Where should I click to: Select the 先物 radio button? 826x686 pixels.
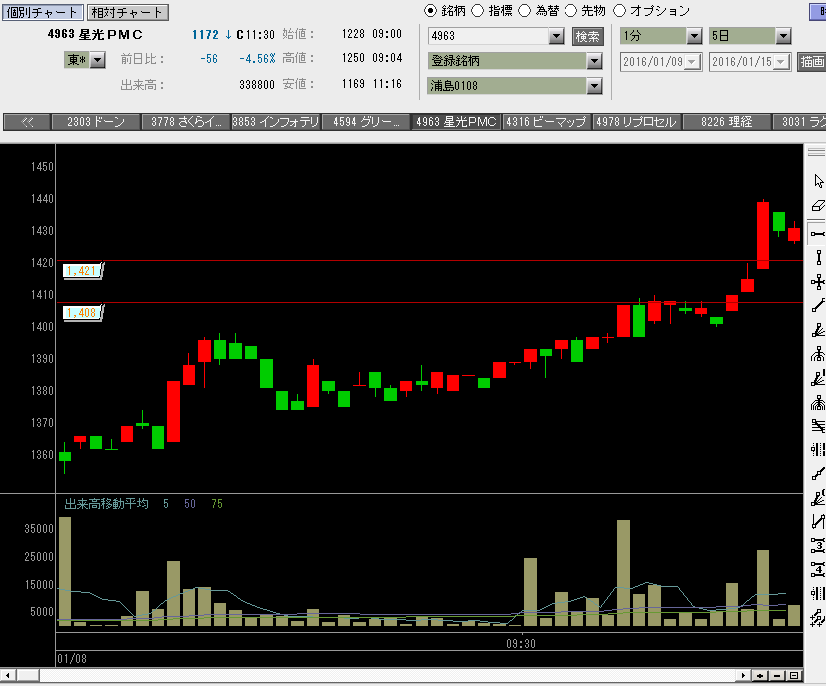click(571, 11)
